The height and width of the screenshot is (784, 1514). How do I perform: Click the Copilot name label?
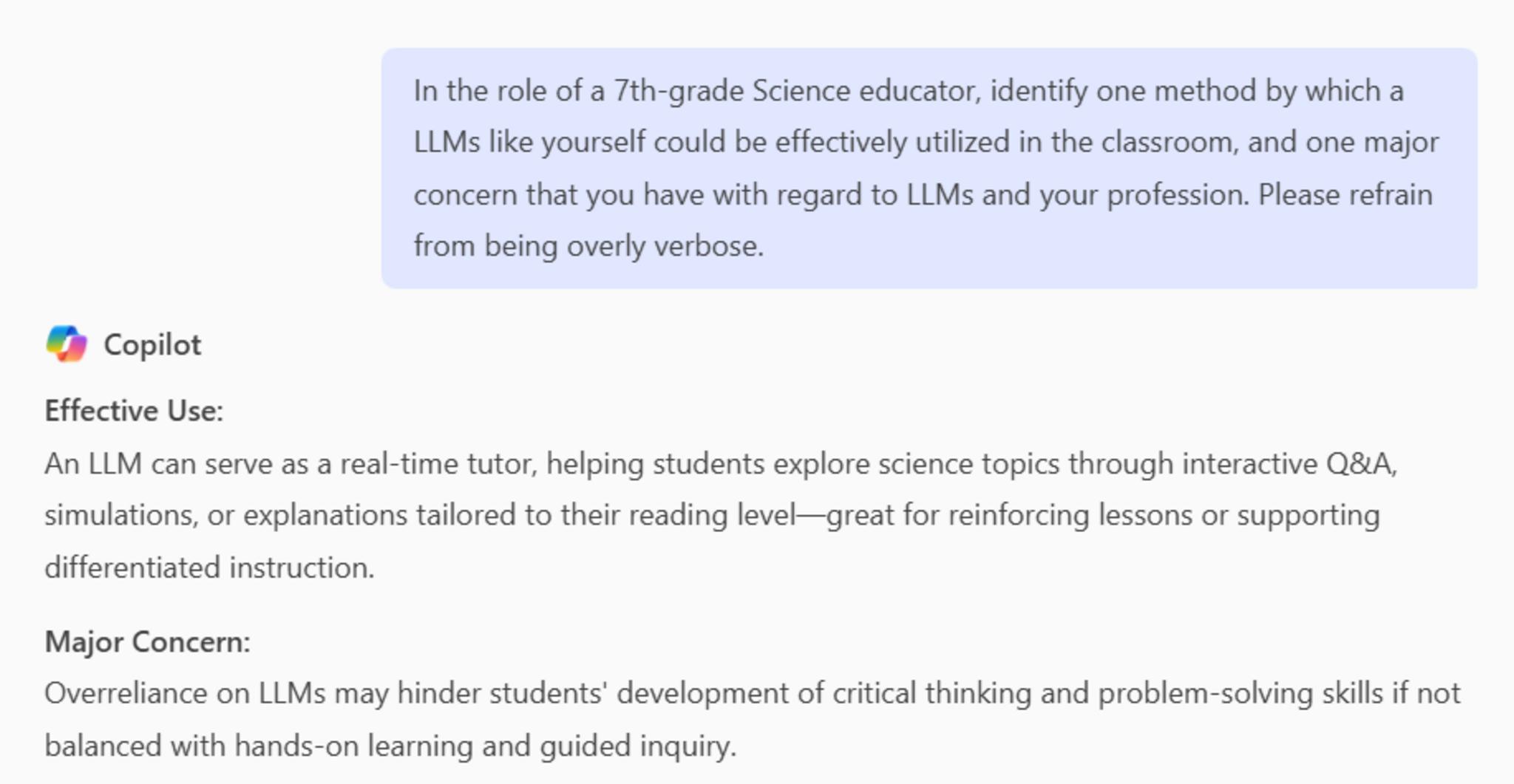152,345
